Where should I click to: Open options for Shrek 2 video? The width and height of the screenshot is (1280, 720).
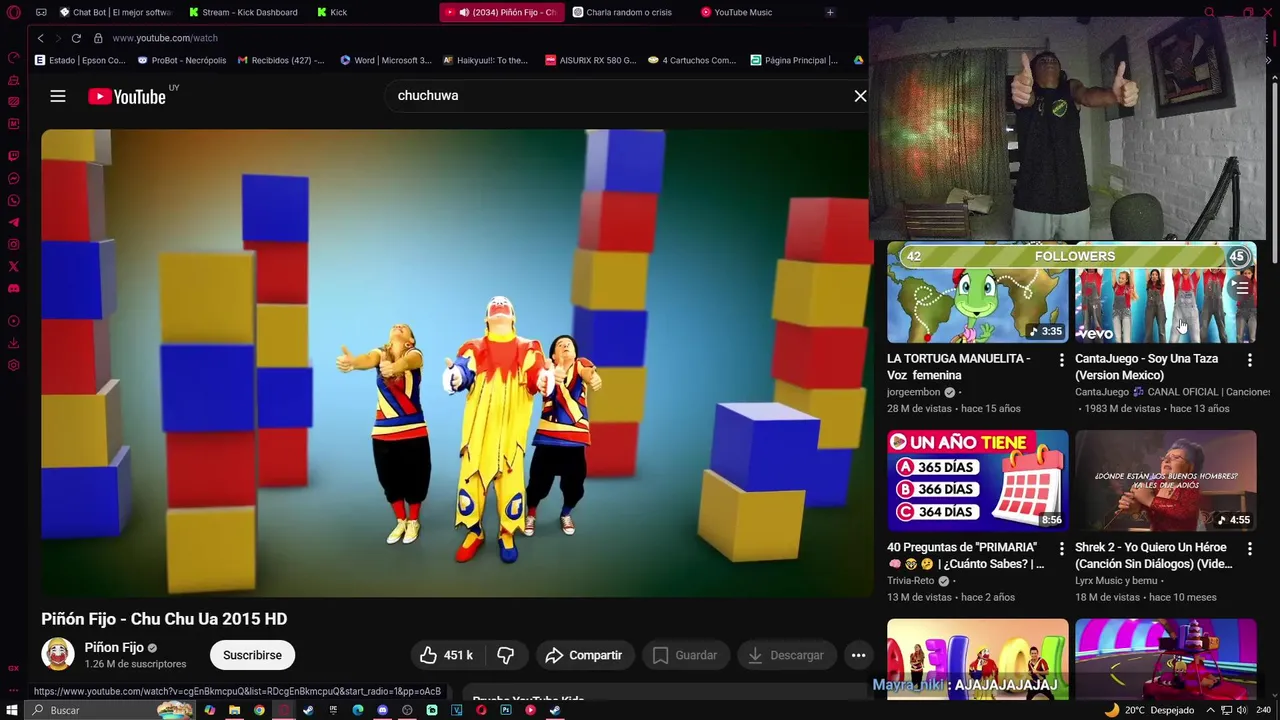pos(1249,549)
